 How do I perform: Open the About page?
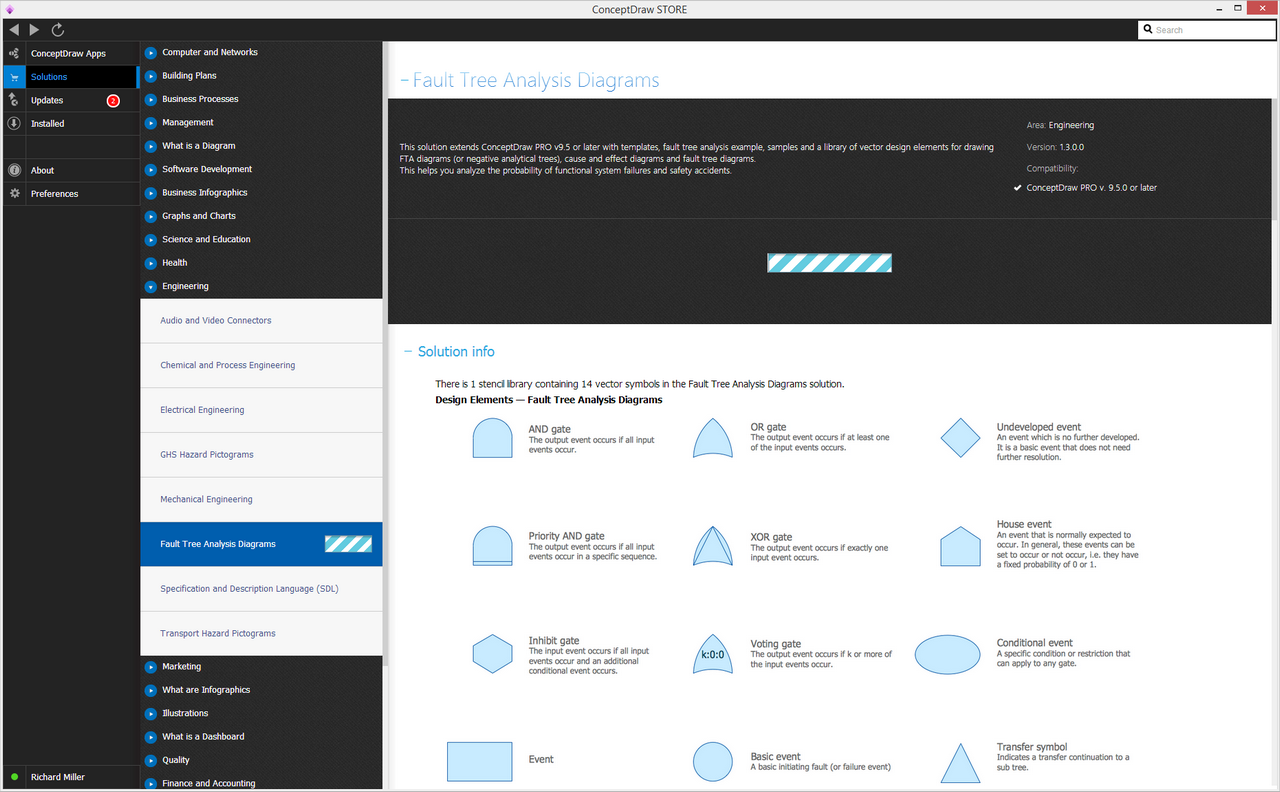point(70,170)
